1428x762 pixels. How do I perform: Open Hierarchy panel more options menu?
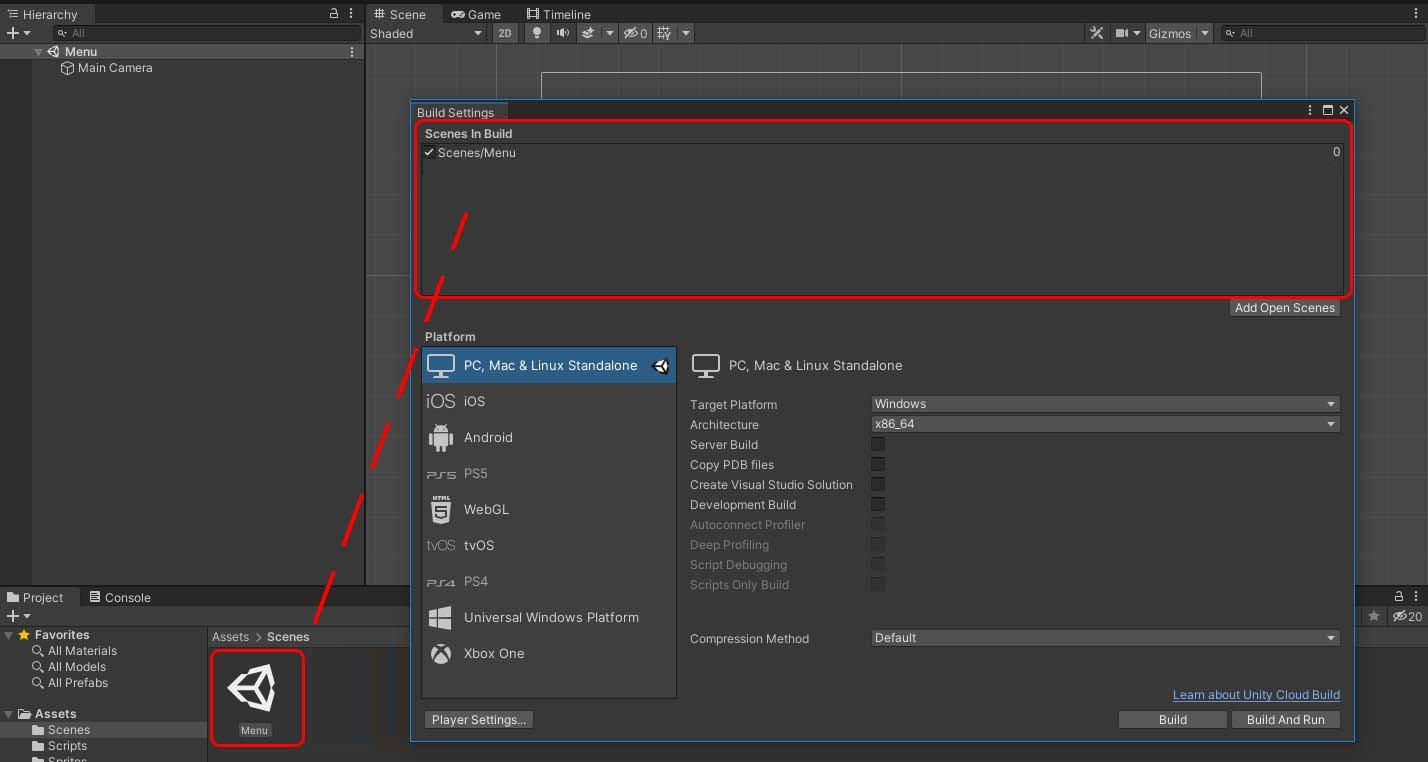coord(351,14)
